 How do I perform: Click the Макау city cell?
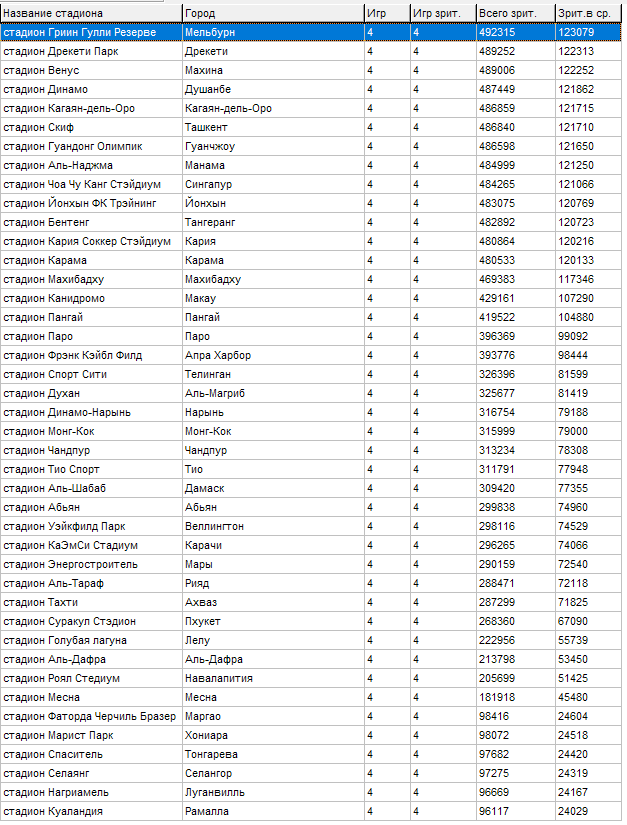point(200,298)
